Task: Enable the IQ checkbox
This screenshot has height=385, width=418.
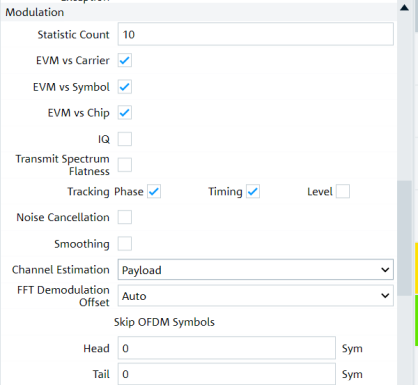Action: click(125, 139)
